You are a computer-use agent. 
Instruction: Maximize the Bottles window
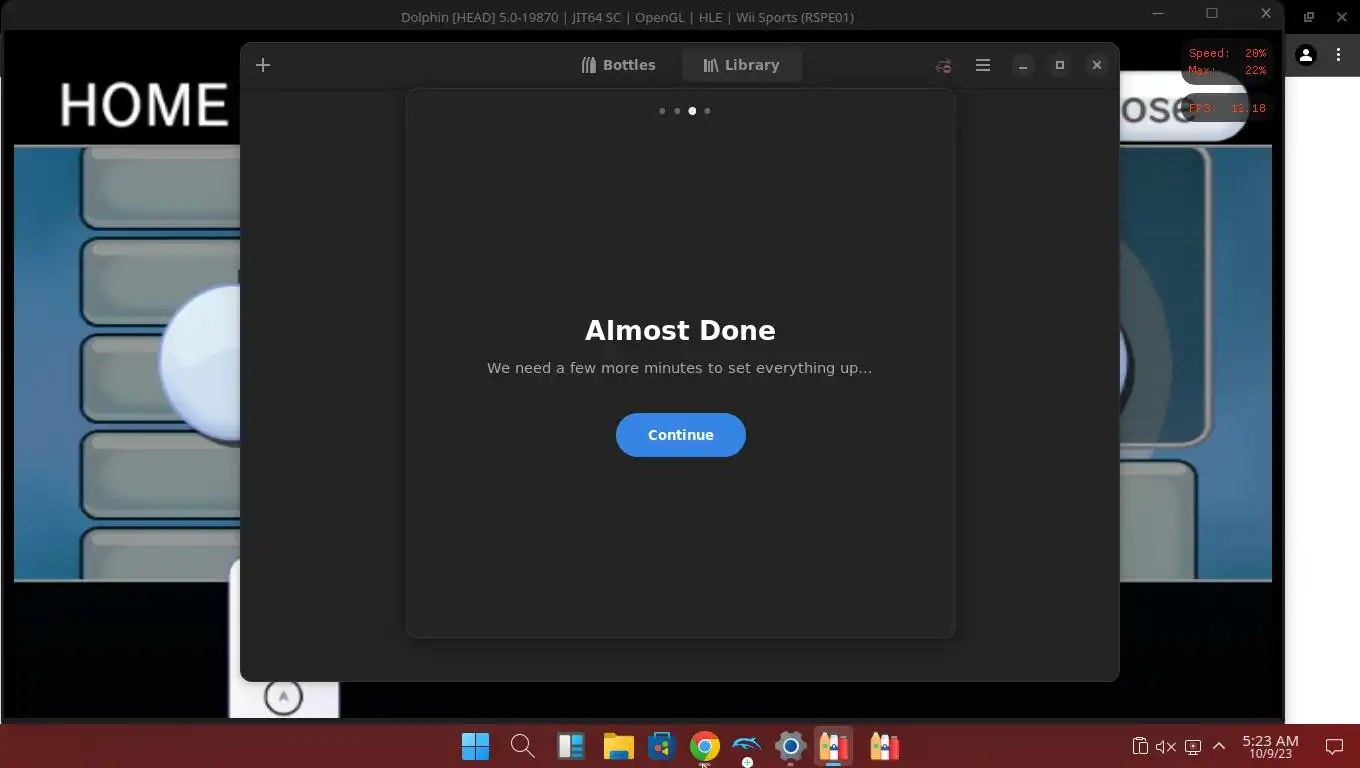pyautogui.click(x=1060, y=65)
